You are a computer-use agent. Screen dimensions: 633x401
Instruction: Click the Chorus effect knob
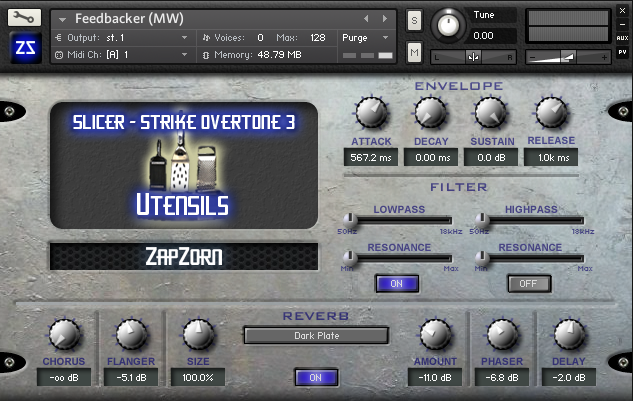[x=63, y=334]
